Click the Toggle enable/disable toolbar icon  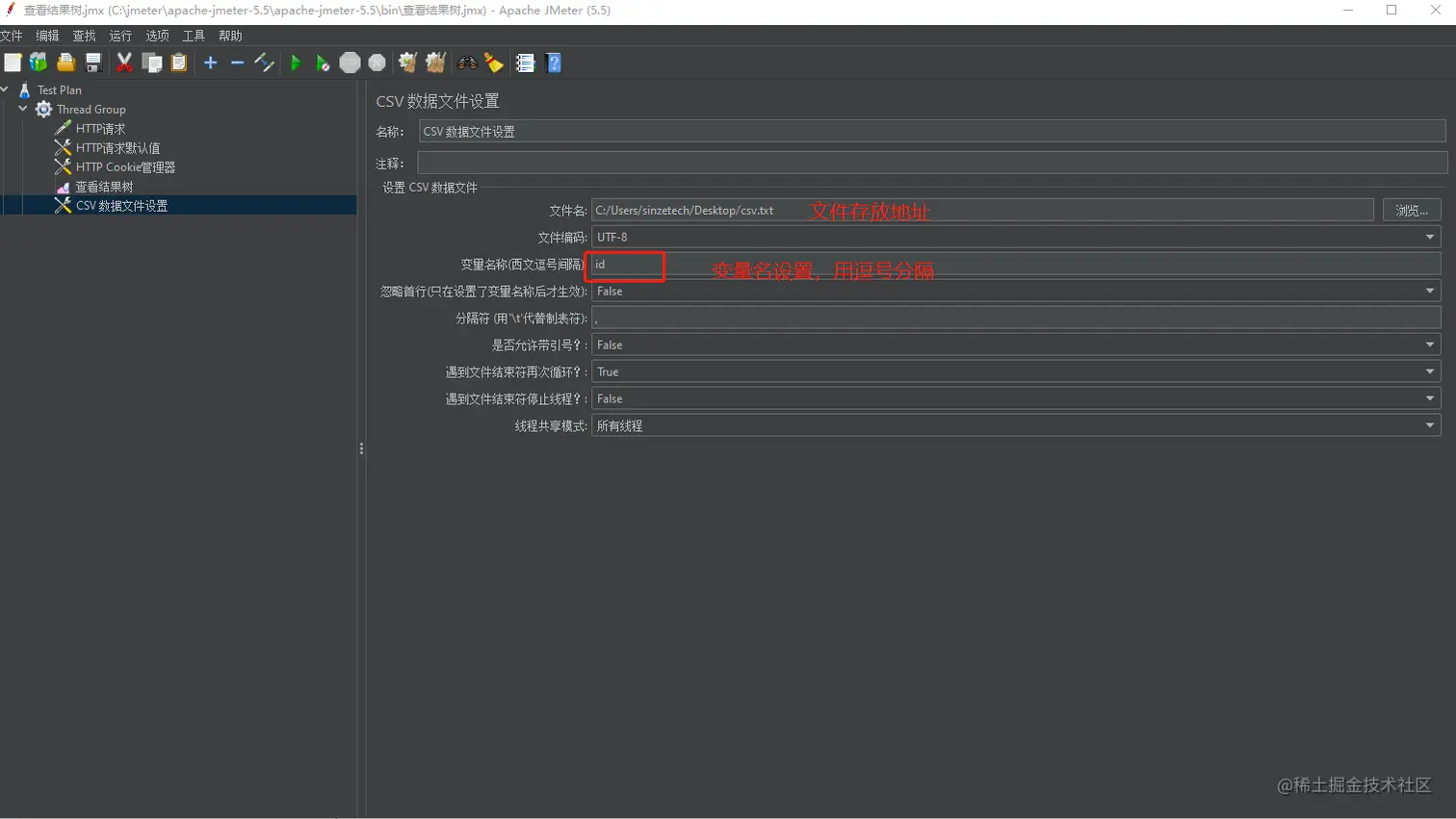pyautogui.click(x=264, y=63)
